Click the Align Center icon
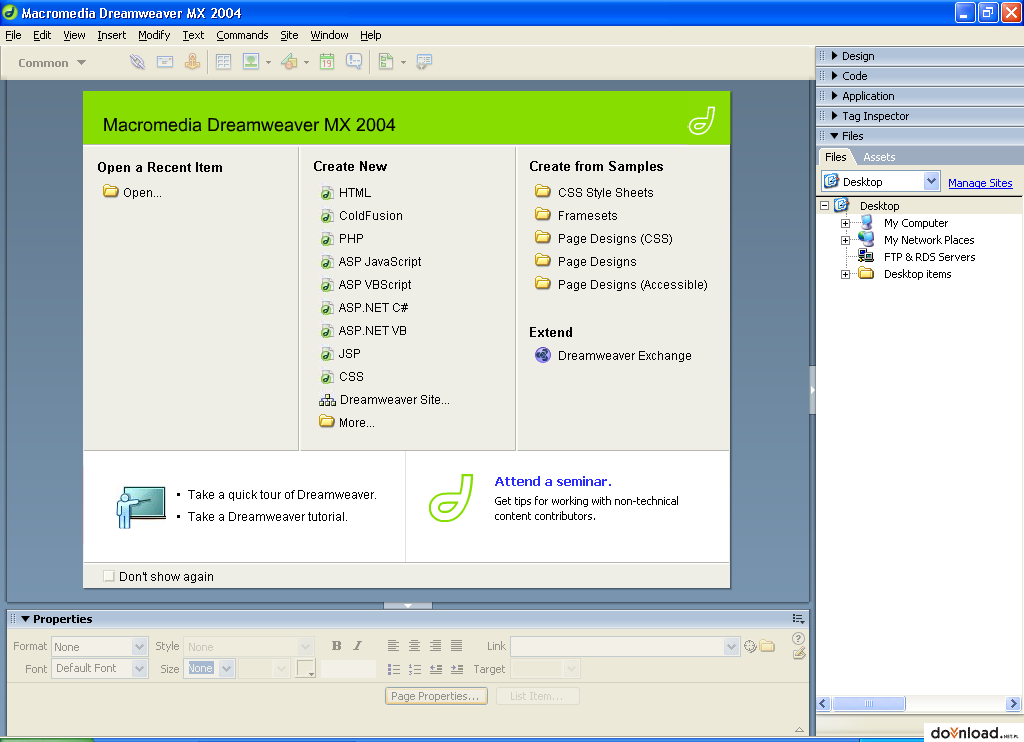1024x742 pixels. pyautogui.click(x=414, y=646)
